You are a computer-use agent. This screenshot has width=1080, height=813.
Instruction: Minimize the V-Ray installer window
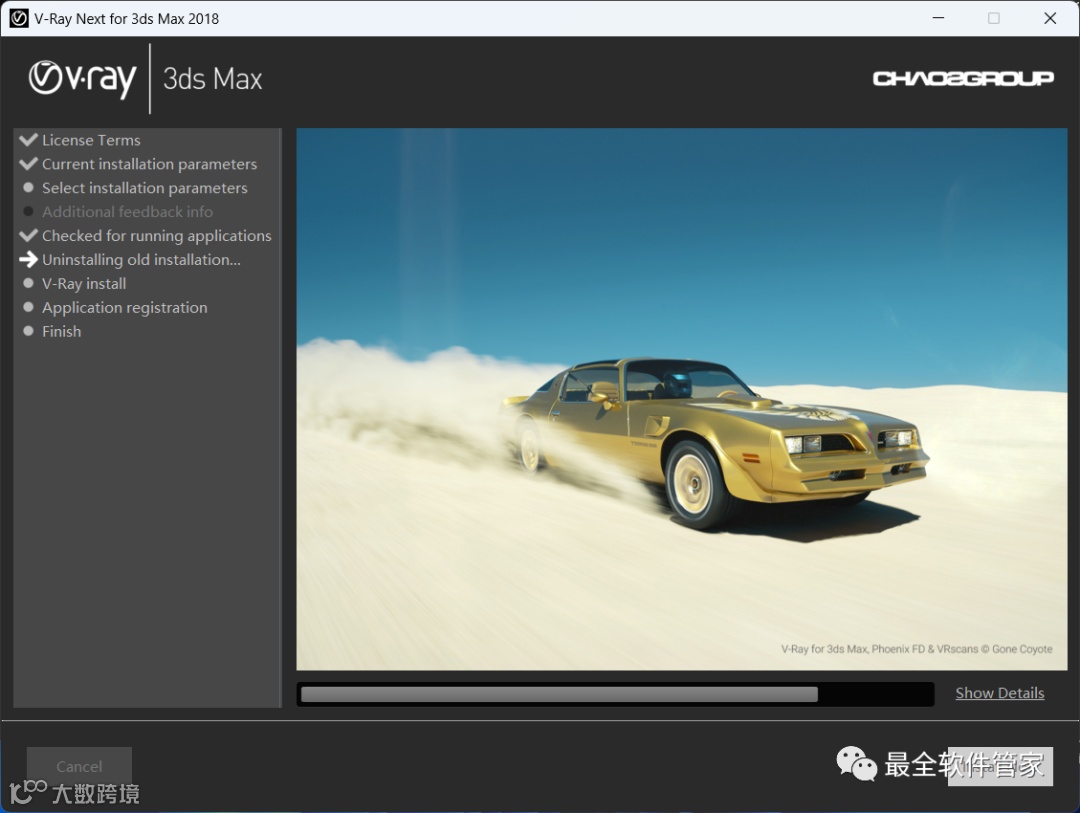938,18
